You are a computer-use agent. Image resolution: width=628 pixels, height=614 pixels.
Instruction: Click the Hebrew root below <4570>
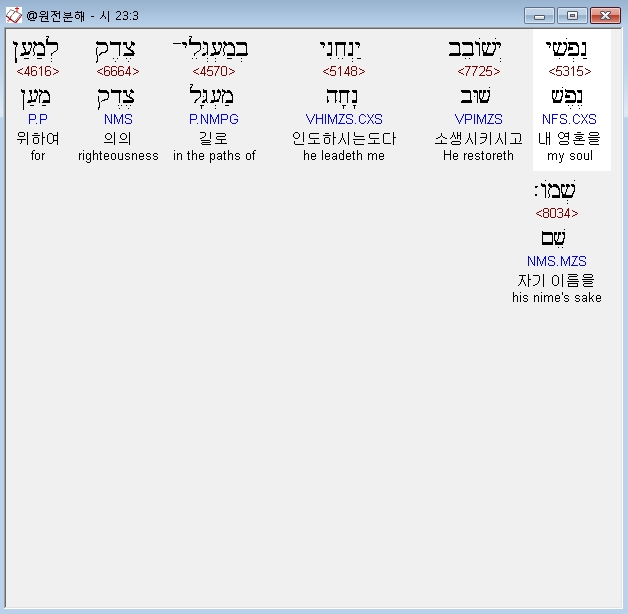pyautogui.click(x=211, y=95)
